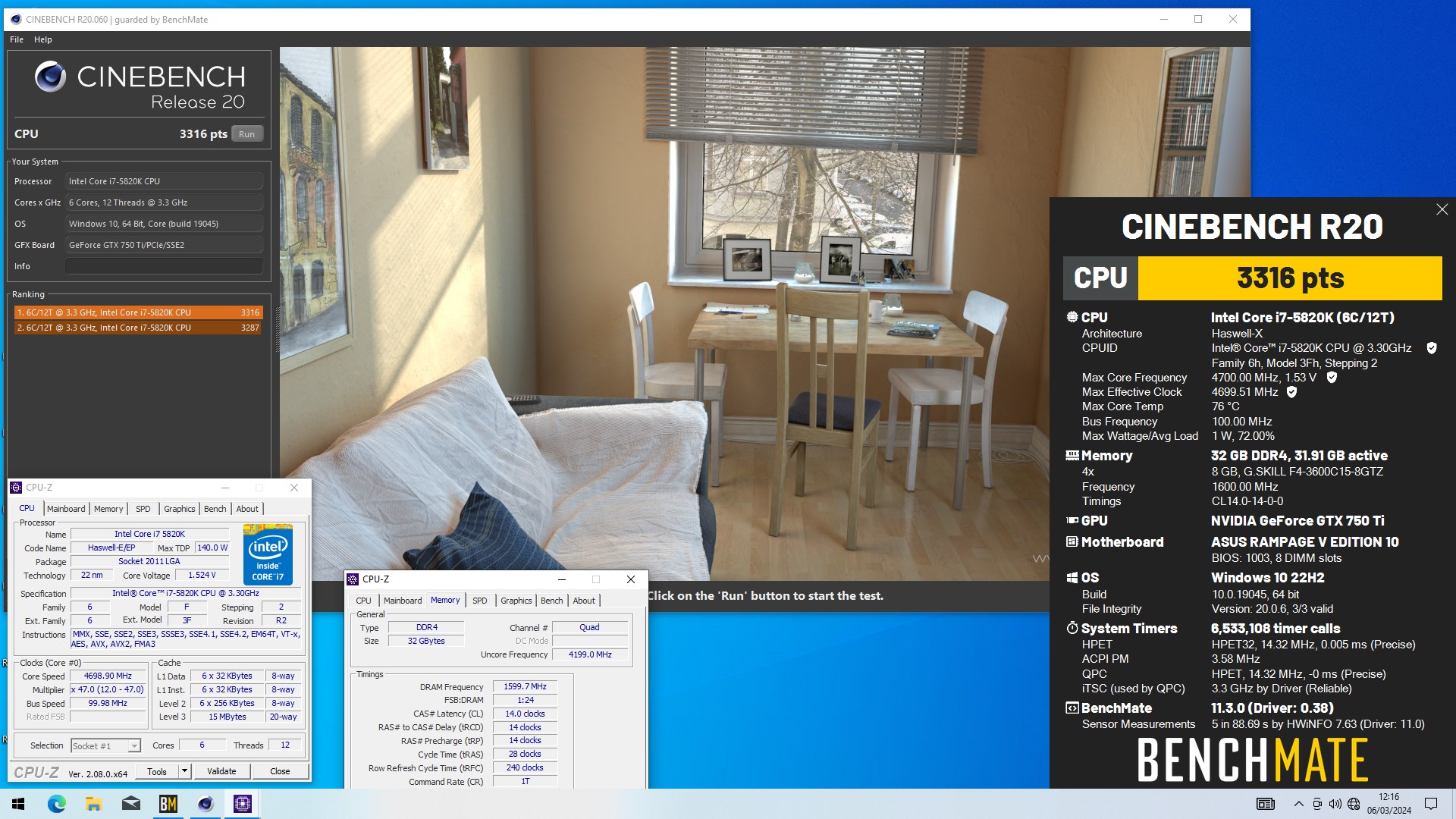Viewport: 1456px width, 819px height.
Task: Open the Windows Start menu
Action: coord(18,804)
